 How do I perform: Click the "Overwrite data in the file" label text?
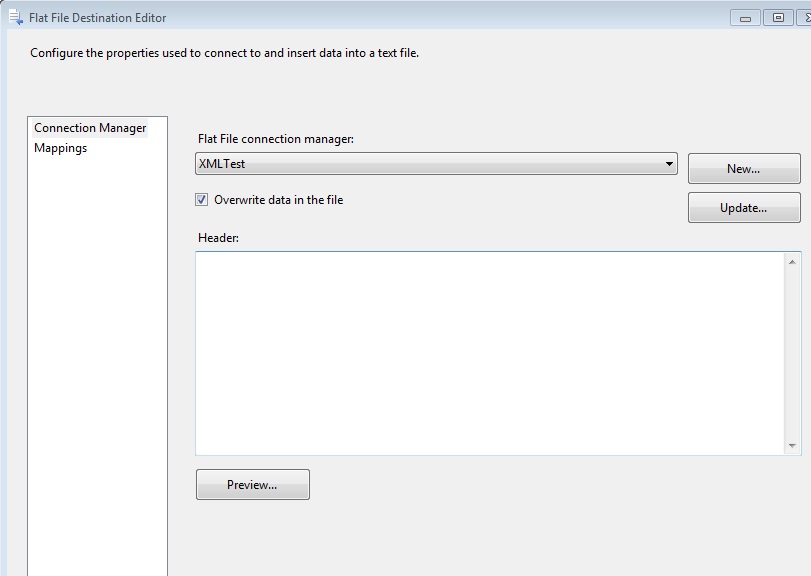(278, 200)
